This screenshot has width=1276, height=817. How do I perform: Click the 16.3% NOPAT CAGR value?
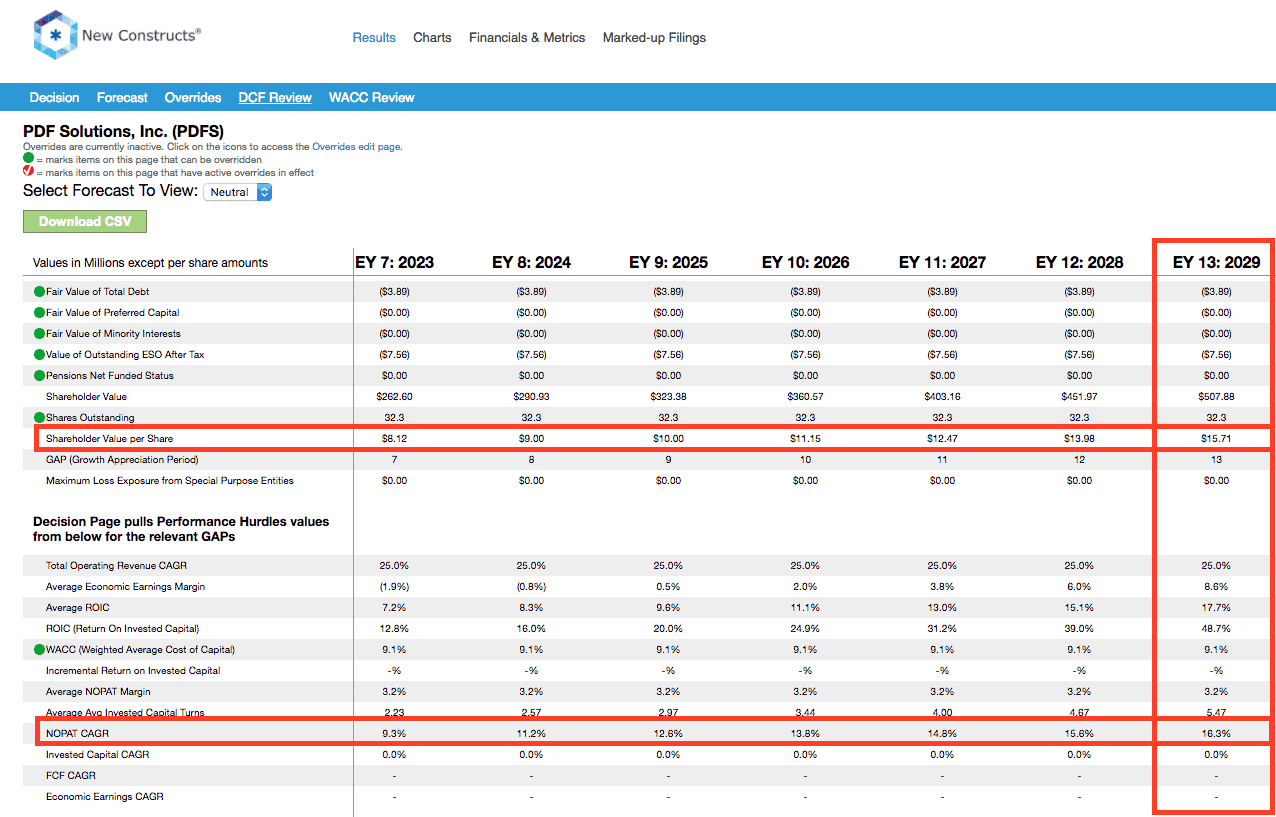1216,734
